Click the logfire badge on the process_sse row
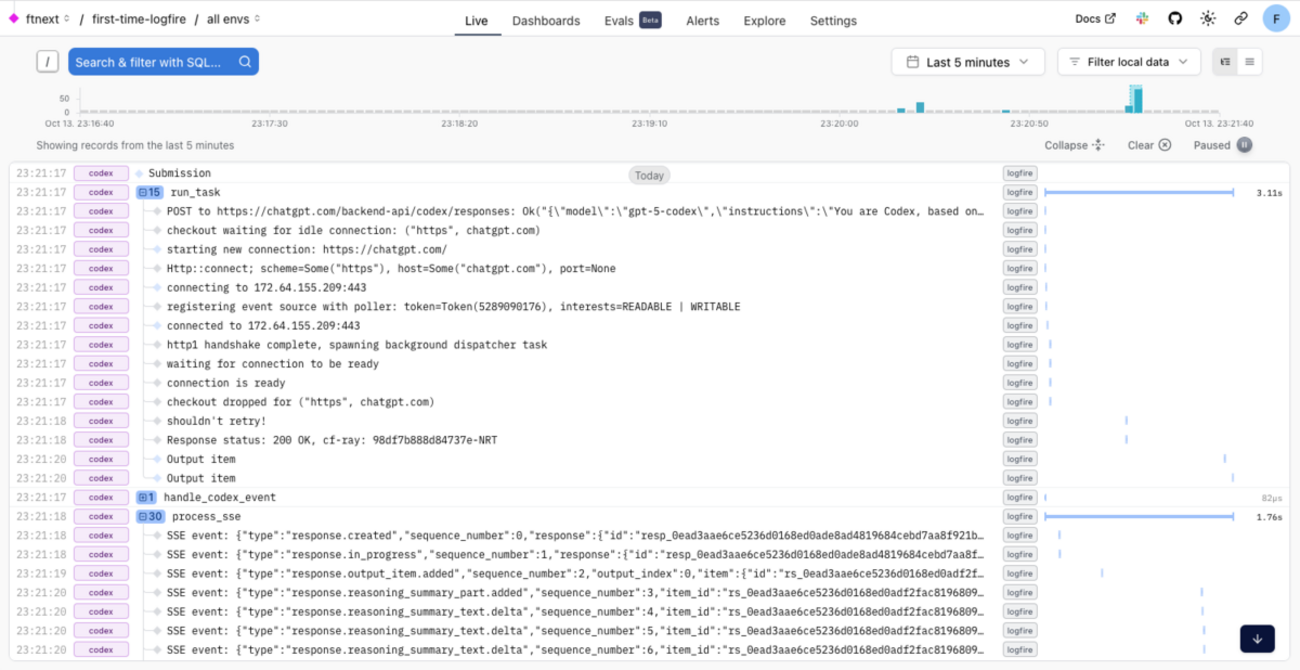1300x670 pixels. (1020, 517)
